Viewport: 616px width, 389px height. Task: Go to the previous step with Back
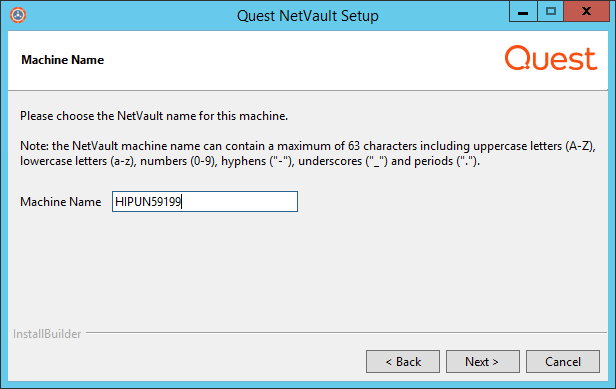coord(403,361)
